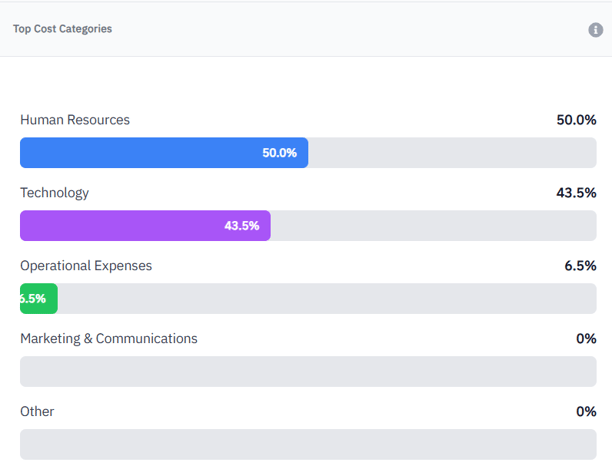This screenshot has width=612, height=469.
Task: Click the white 6.5% label inside green bar
Action: click(32, 299)
